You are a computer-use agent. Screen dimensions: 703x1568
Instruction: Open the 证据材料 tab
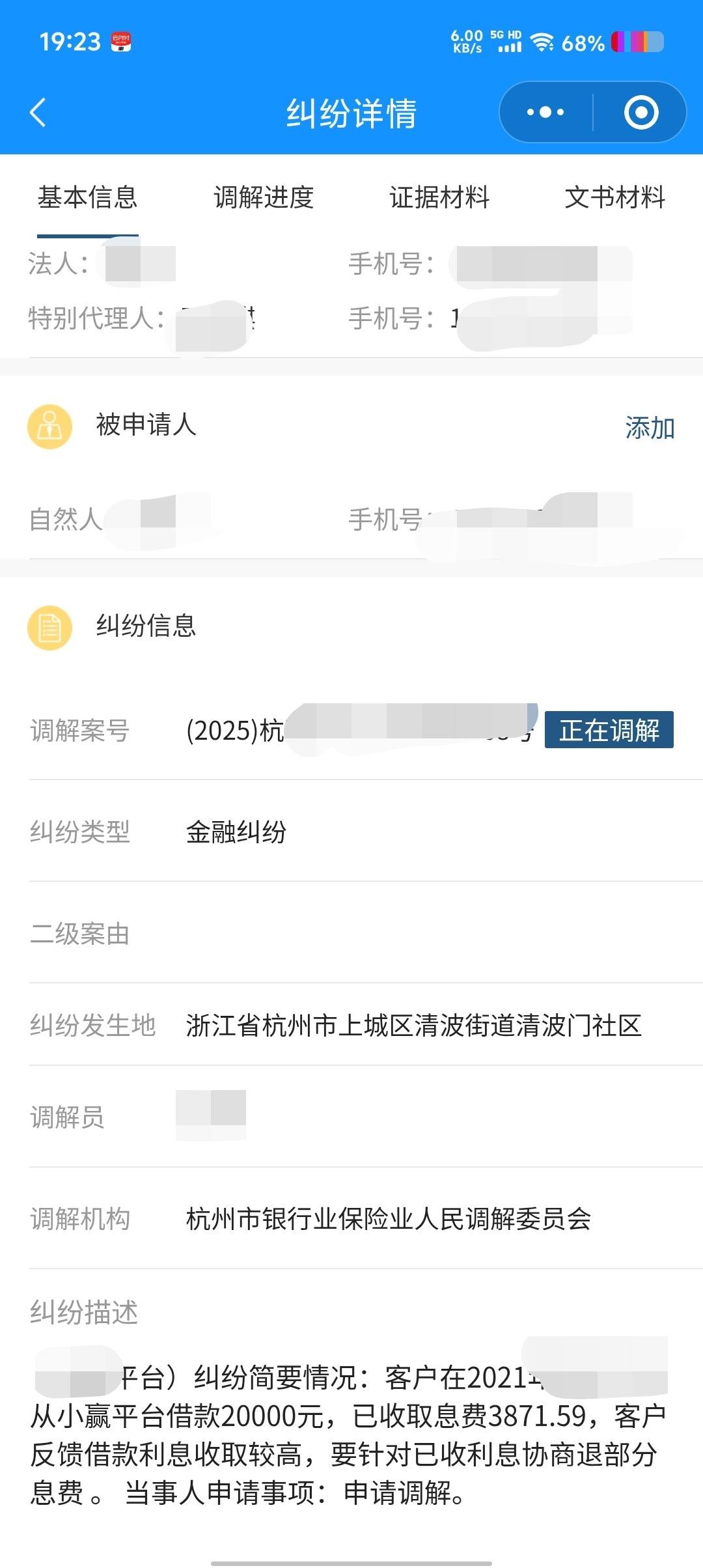439,197
